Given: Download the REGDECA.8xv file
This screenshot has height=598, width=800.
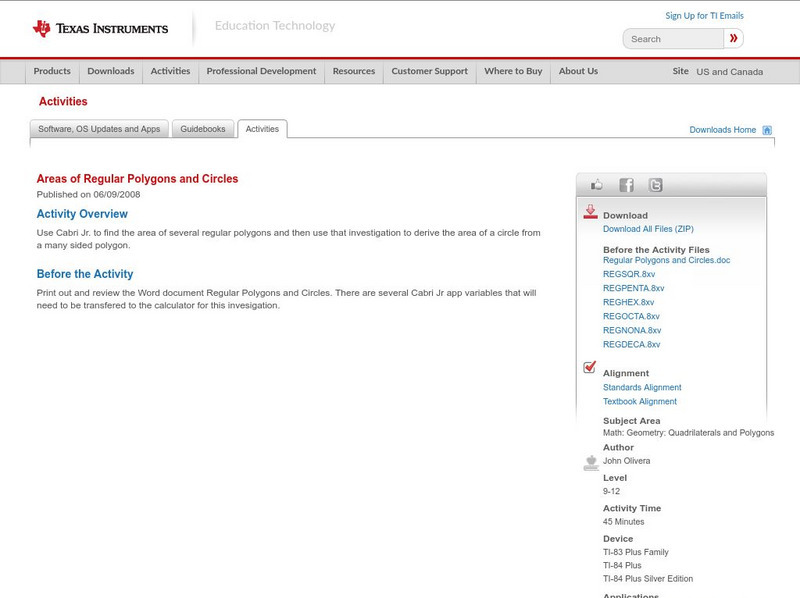Looking at the screenshot, I should point(632,344).
